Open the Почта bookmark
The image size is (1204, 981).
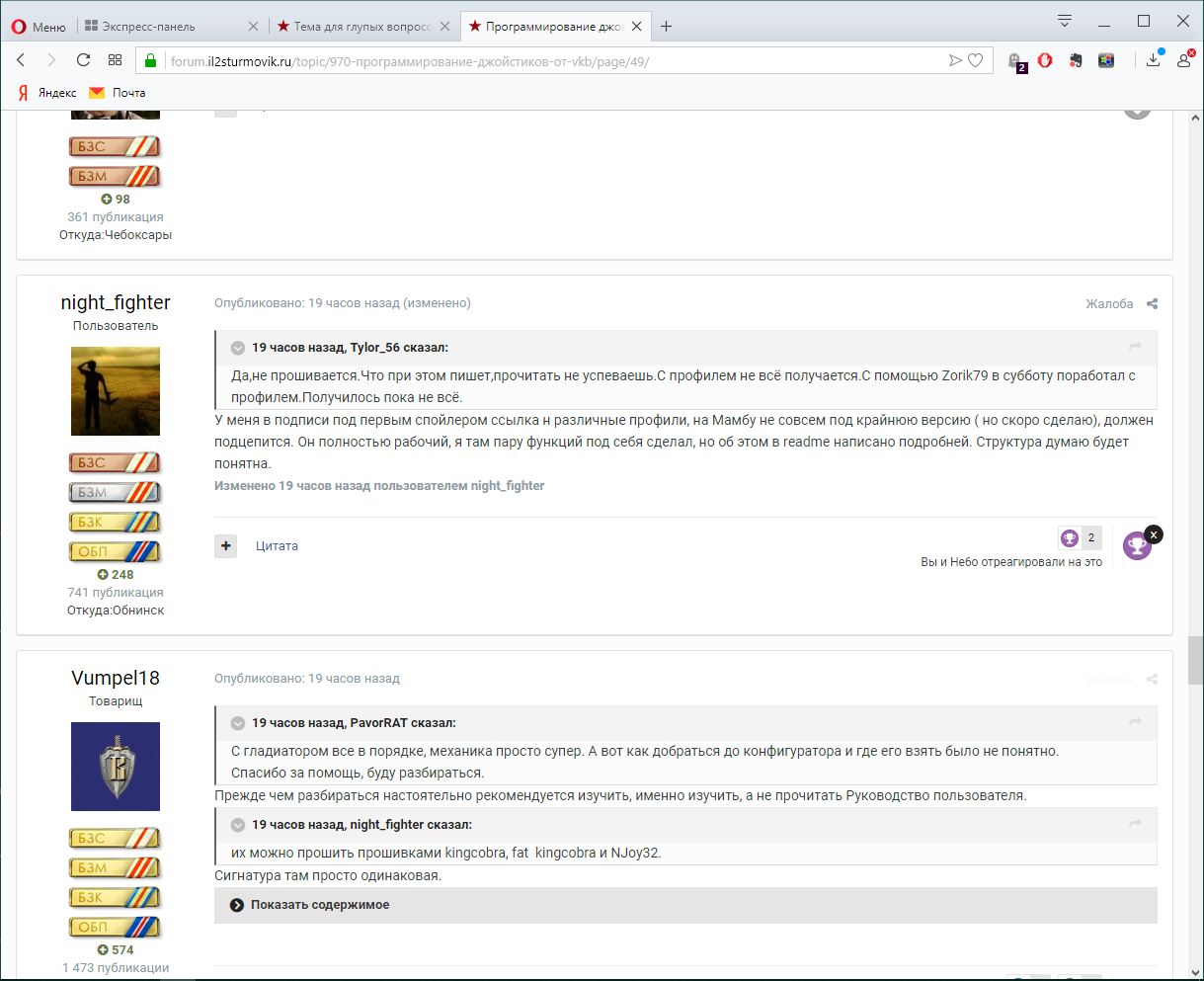point(118,93)
